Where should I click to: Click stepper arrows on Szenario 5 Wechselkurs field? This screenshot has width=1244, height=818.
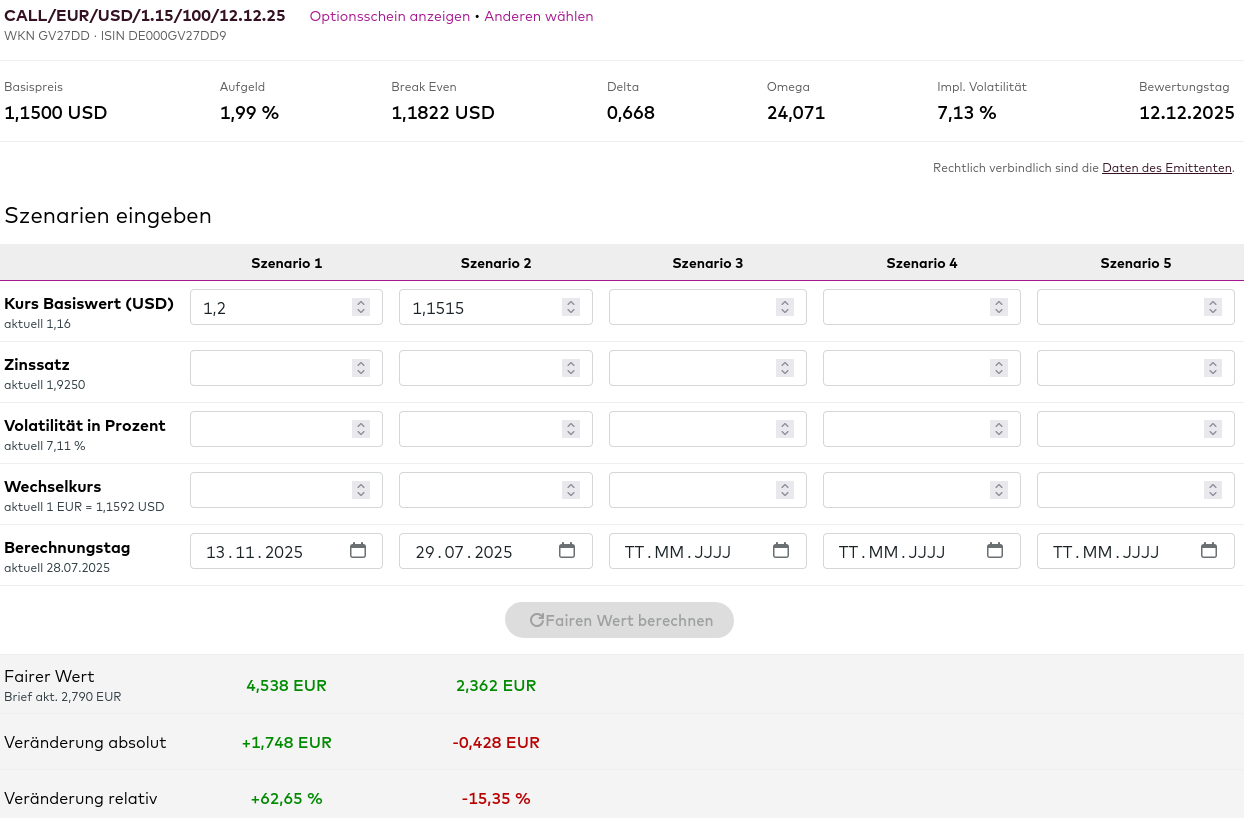1212,490
